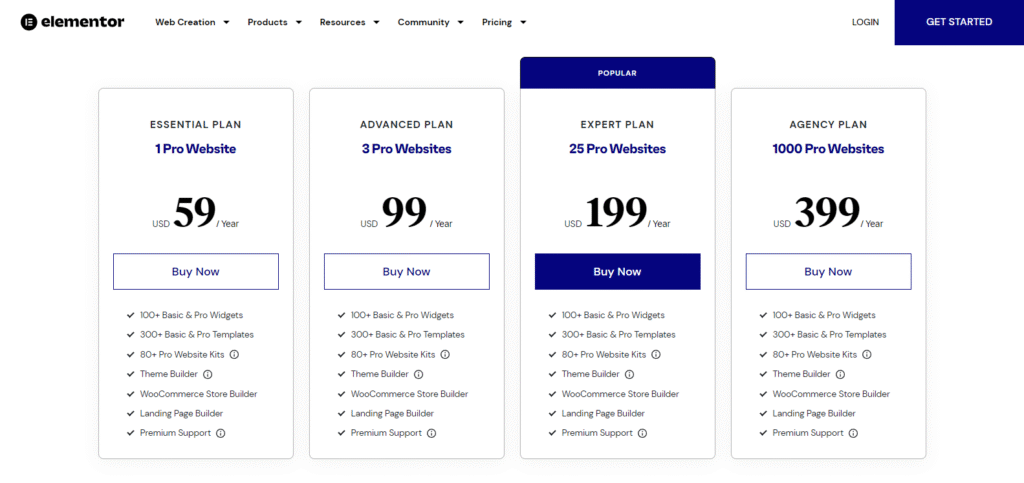
Task: Click info icon beside Essential plan Pro Website Kits
Action: [x=234, y=354]
